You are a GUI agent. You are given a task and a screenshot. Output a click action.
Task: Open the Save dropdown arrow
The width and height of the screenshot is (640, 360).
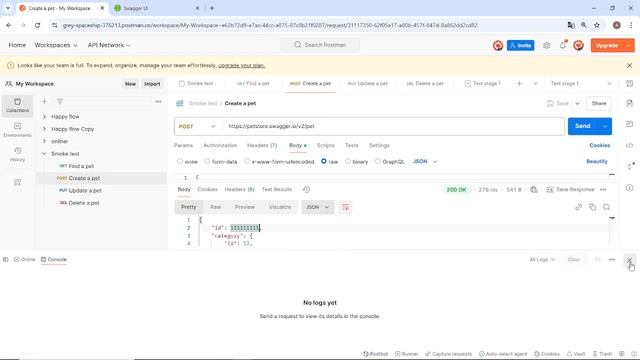pos(577,104)
